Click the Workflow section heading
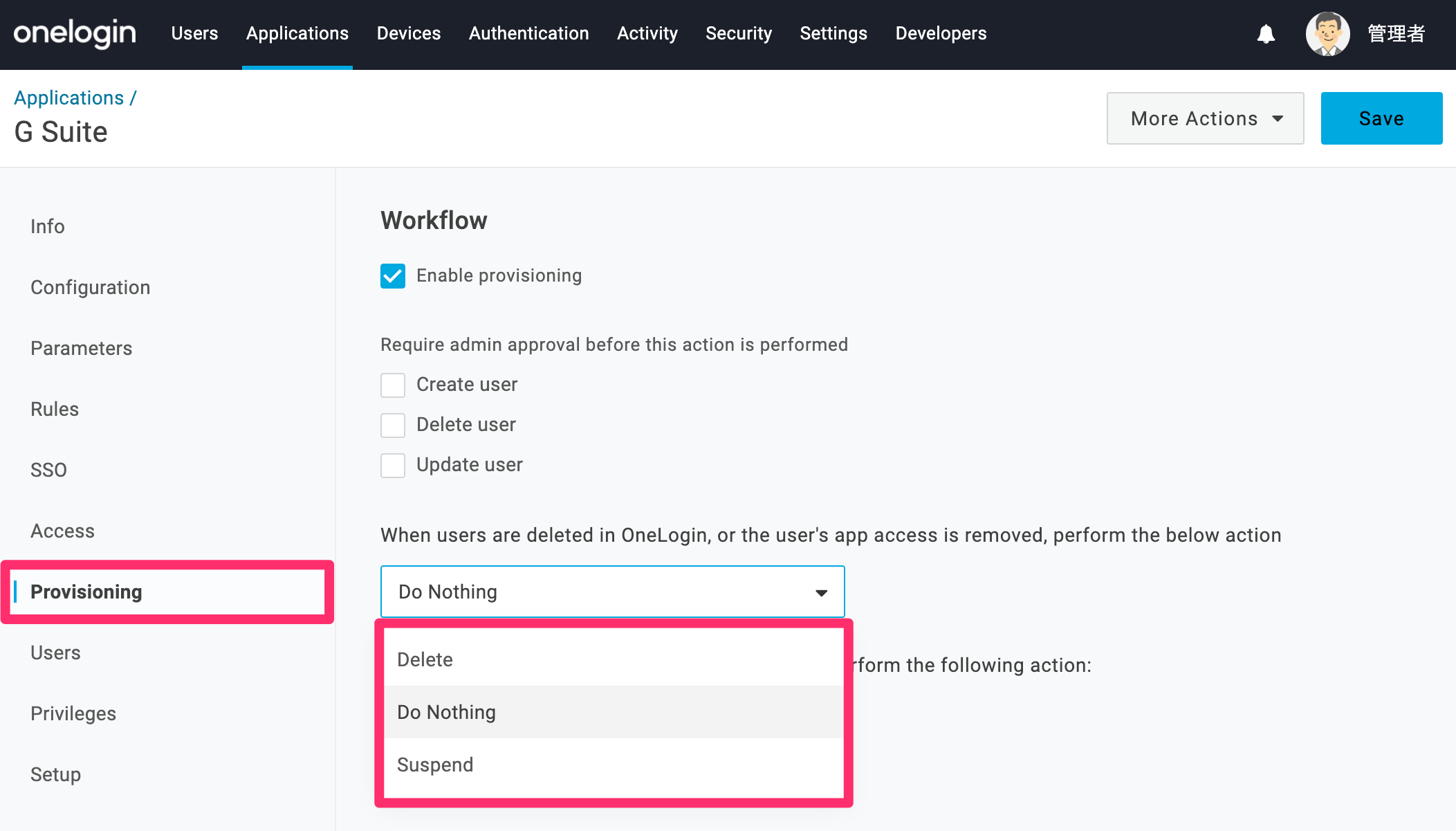The height and width of the screenshot is (831, 1456). [x=434, y=220]
